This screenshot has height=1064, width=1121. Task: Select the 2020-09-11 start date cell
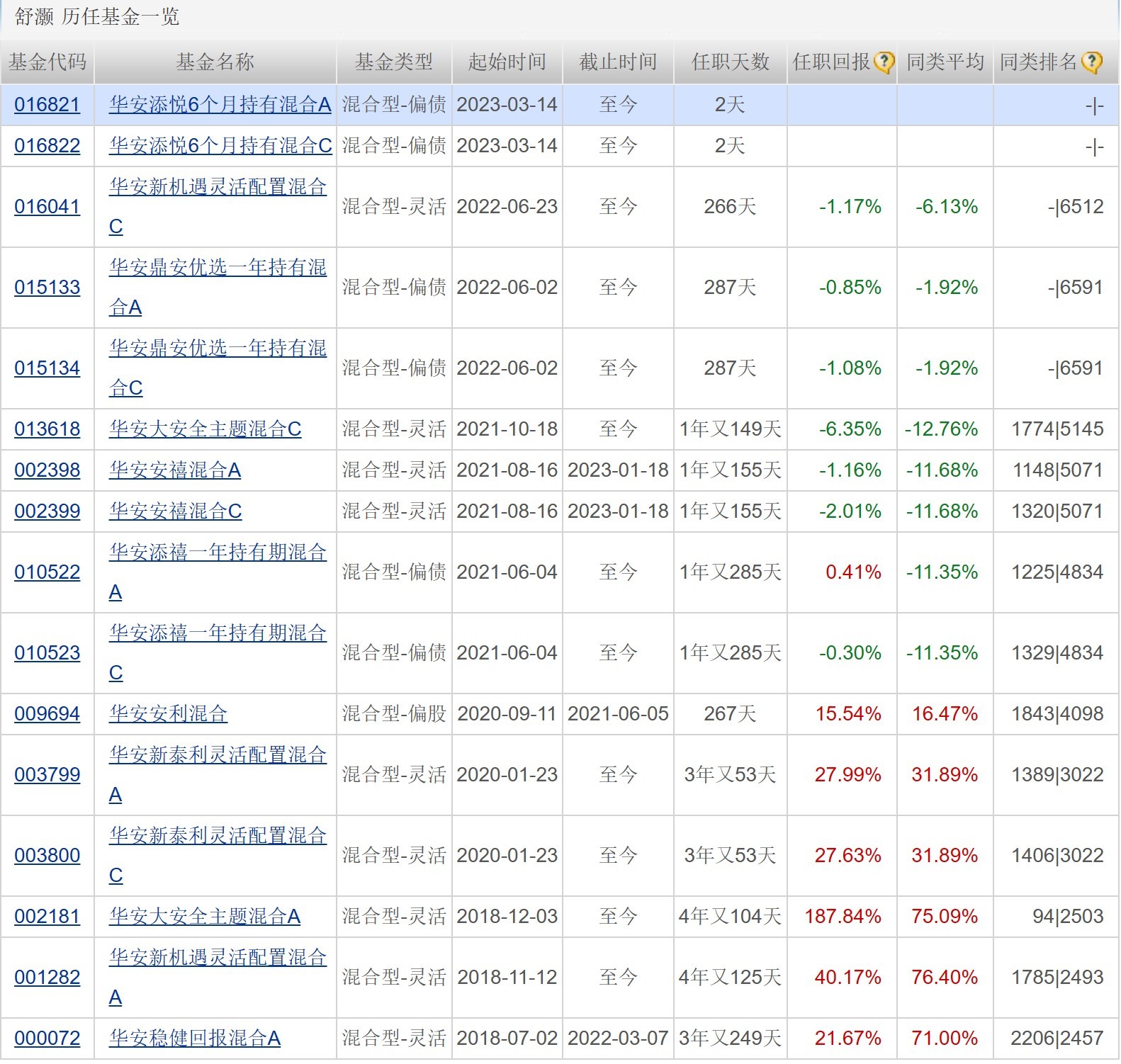tap(507, 714)
